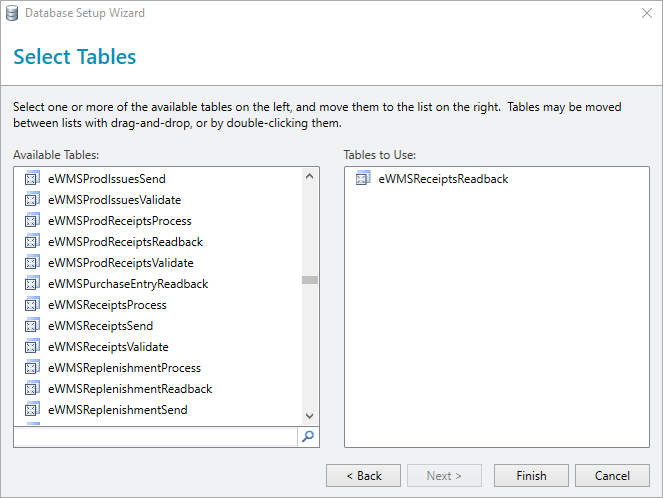Select eWMSReplenishmentReadback table entry
Image resolution: width=663 pixels, height=498 pixels.
tap(130, 389)
